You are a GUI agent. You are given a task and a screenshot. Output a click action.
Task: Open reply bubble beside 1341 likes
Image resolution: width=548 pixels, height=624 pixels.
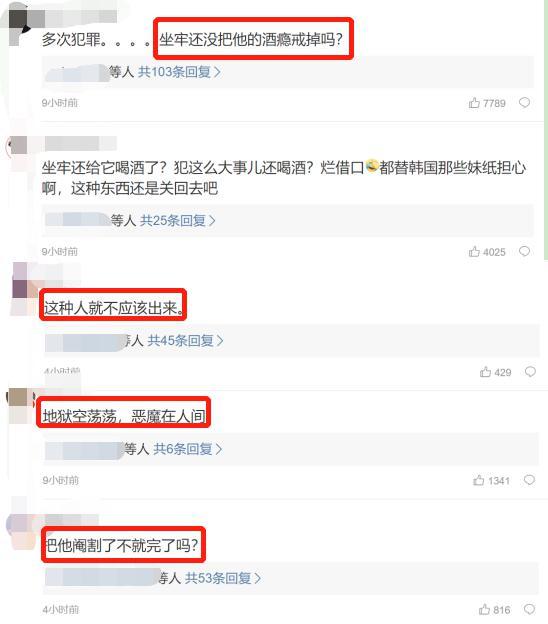point(529,480)
